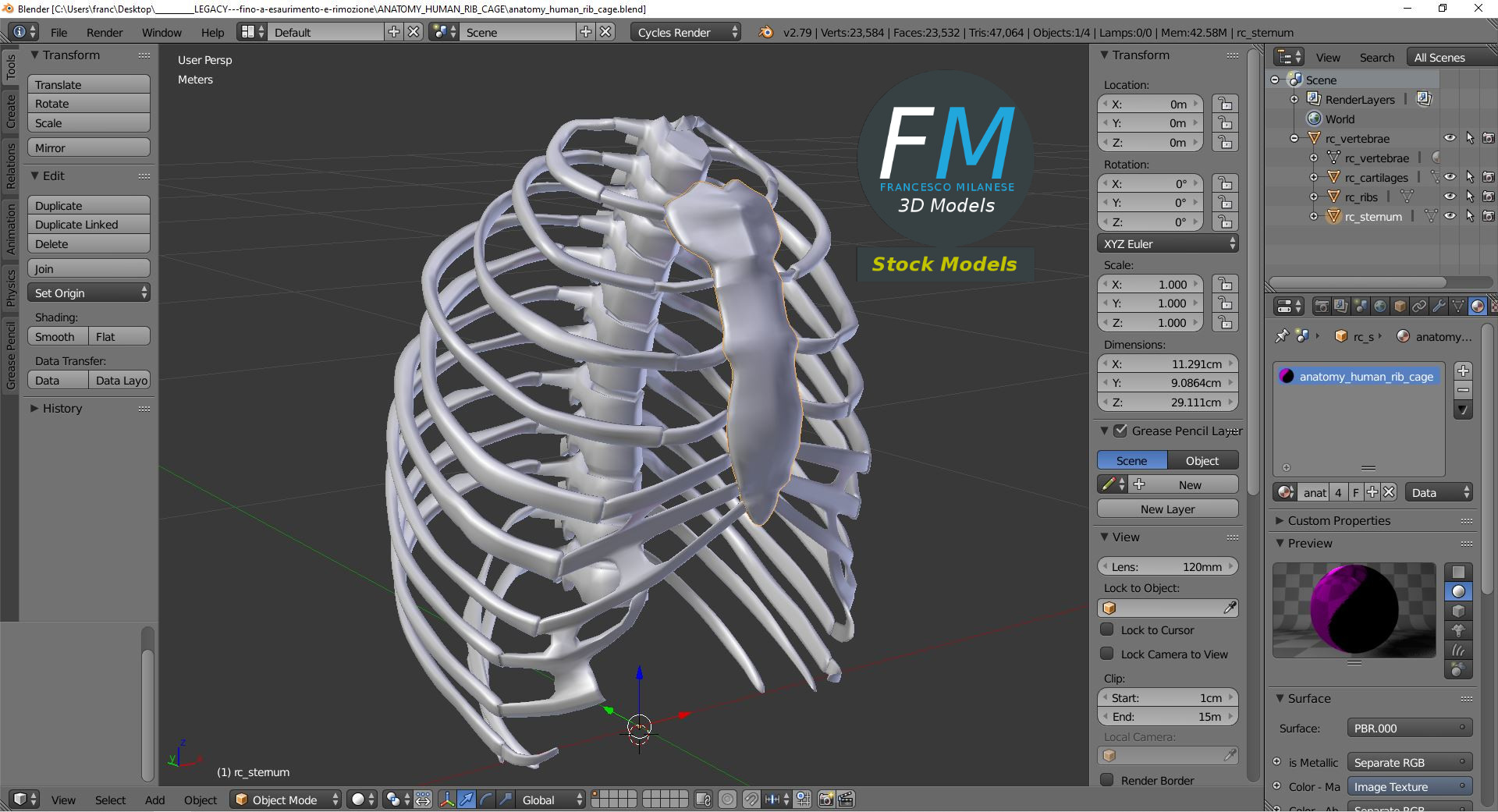Open the Object Mode dropdown
The width and height of the screenshot is (1498, 812).
click(x=285, y=800)
